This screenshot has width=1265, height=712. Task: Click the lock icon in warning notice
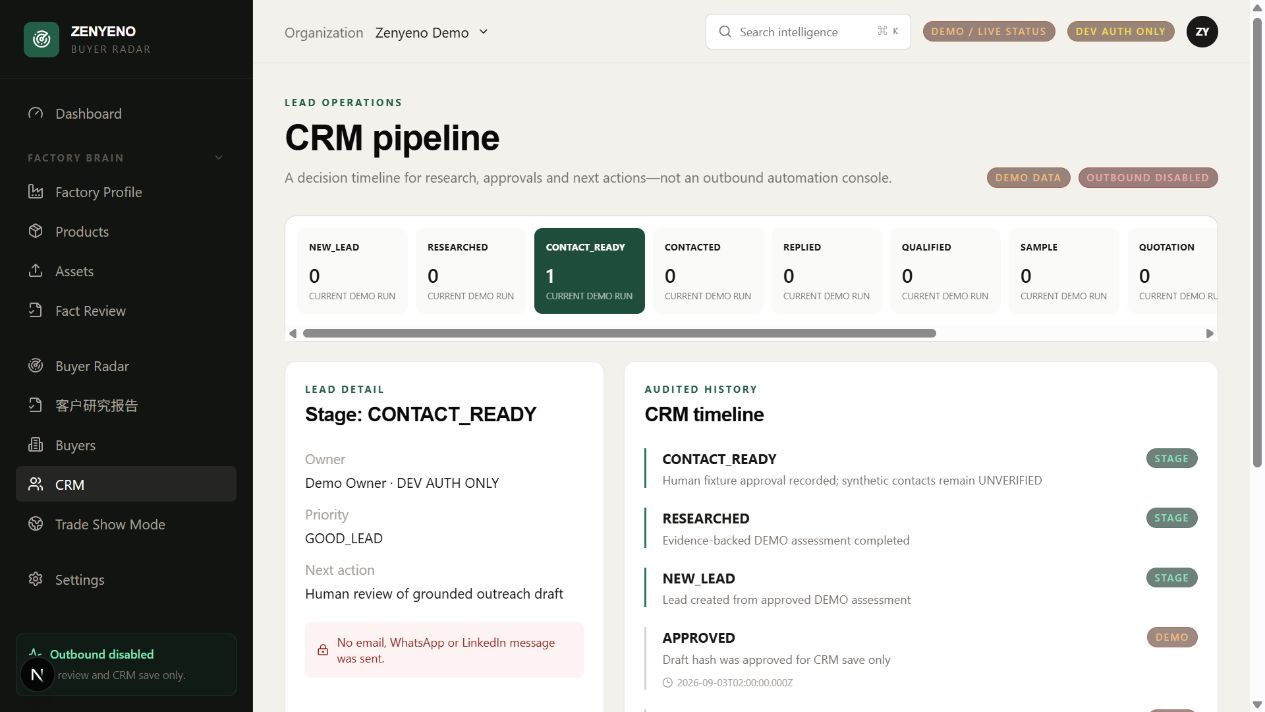(x=323, y=650)
